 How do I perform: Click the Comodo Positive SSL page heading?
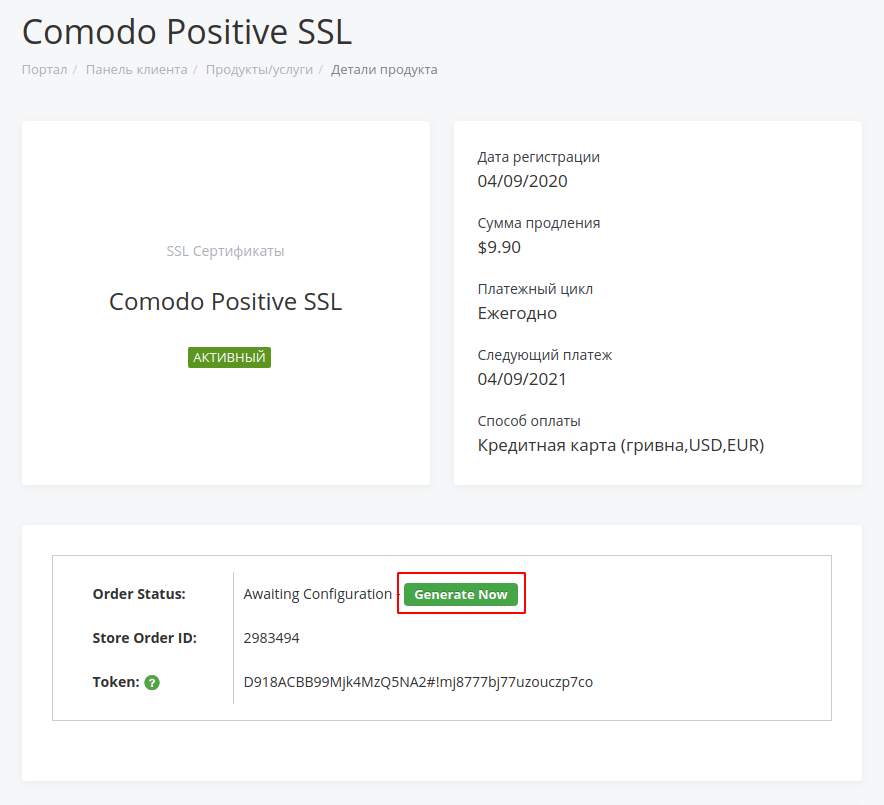pos(187,32)
